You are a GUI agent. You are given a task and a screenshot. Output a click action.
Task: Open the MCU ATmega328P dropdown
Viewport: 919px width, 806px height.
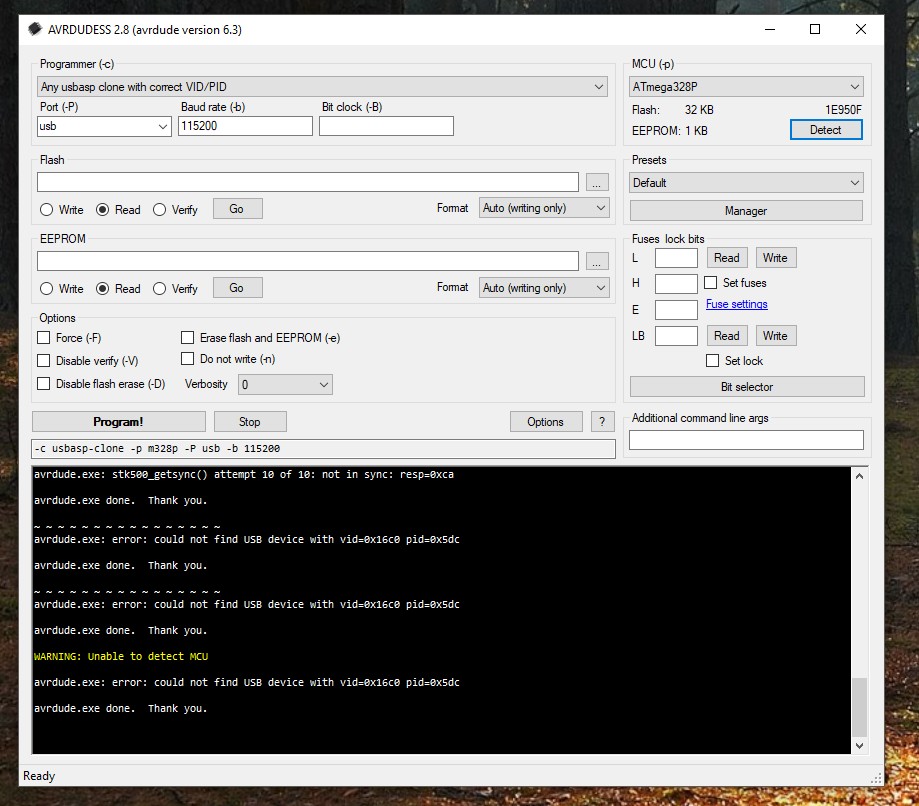(746, 87)
